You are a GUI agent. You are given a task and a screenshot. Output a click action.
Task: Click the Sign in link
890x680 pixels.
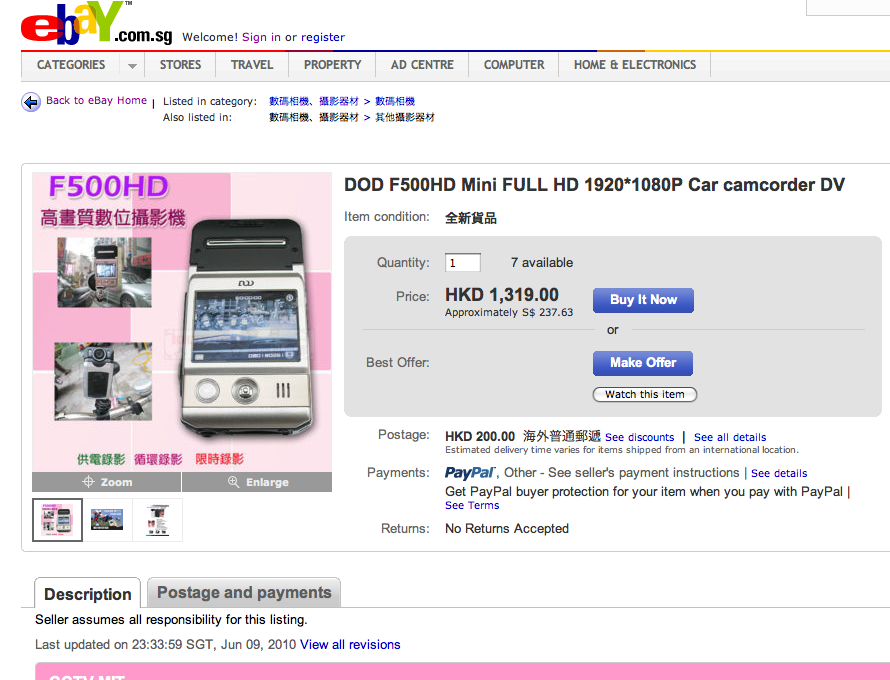coord(261,37)
